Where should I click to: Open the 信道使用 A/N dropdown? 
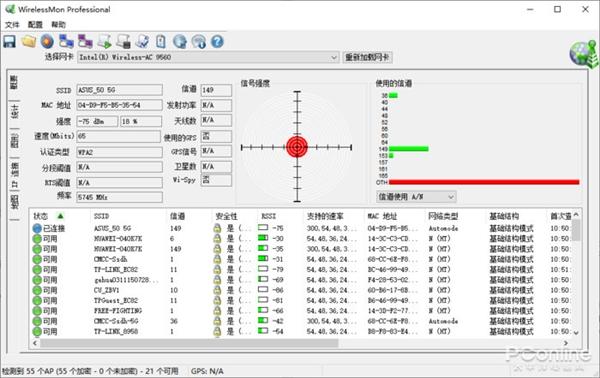point(416,197)
